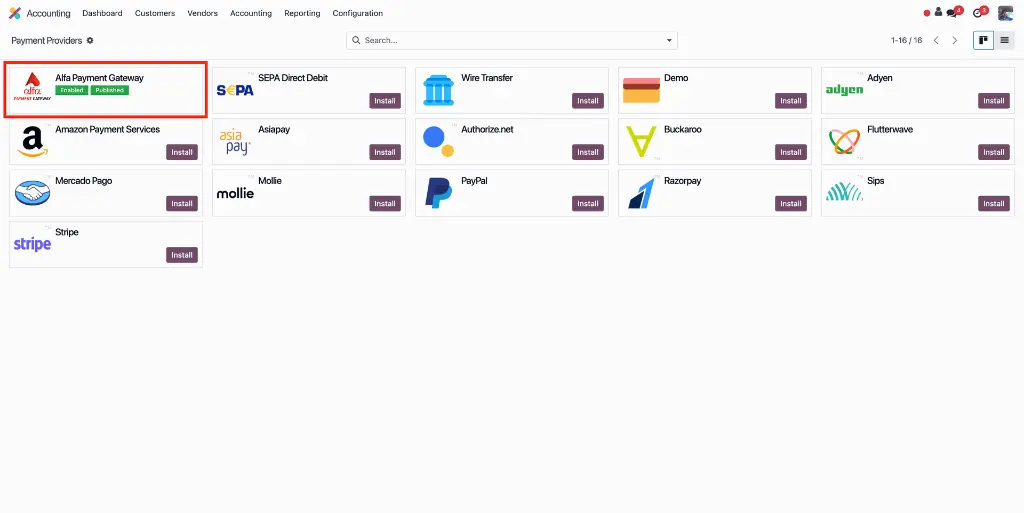This screenshot has width=1024, height=513.
Task: Go to next page of records
Action: tap(955, 41)
